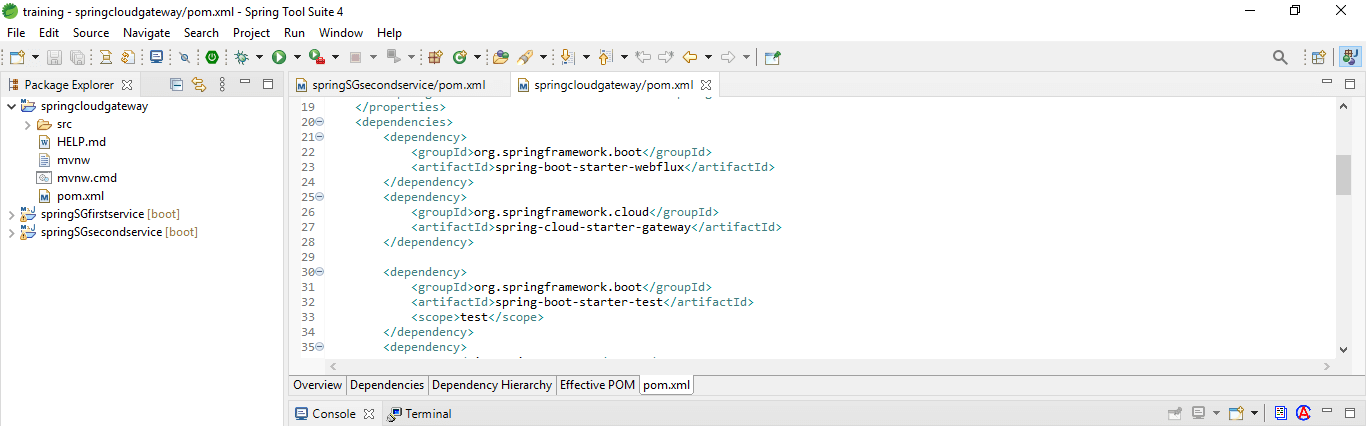Select the Java perspective button
Screen dimensions: 1366x426
click(x=1348, y=57)
